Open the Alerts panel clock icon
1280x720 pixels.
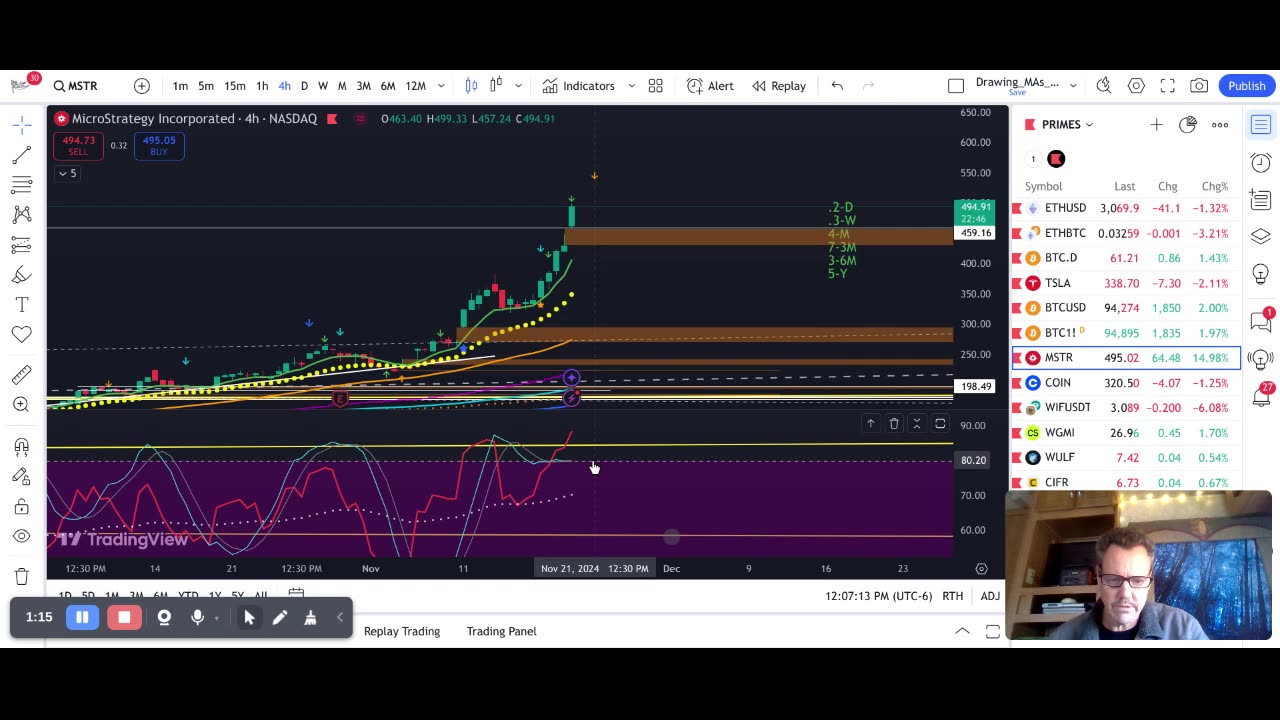point(1261,163)
